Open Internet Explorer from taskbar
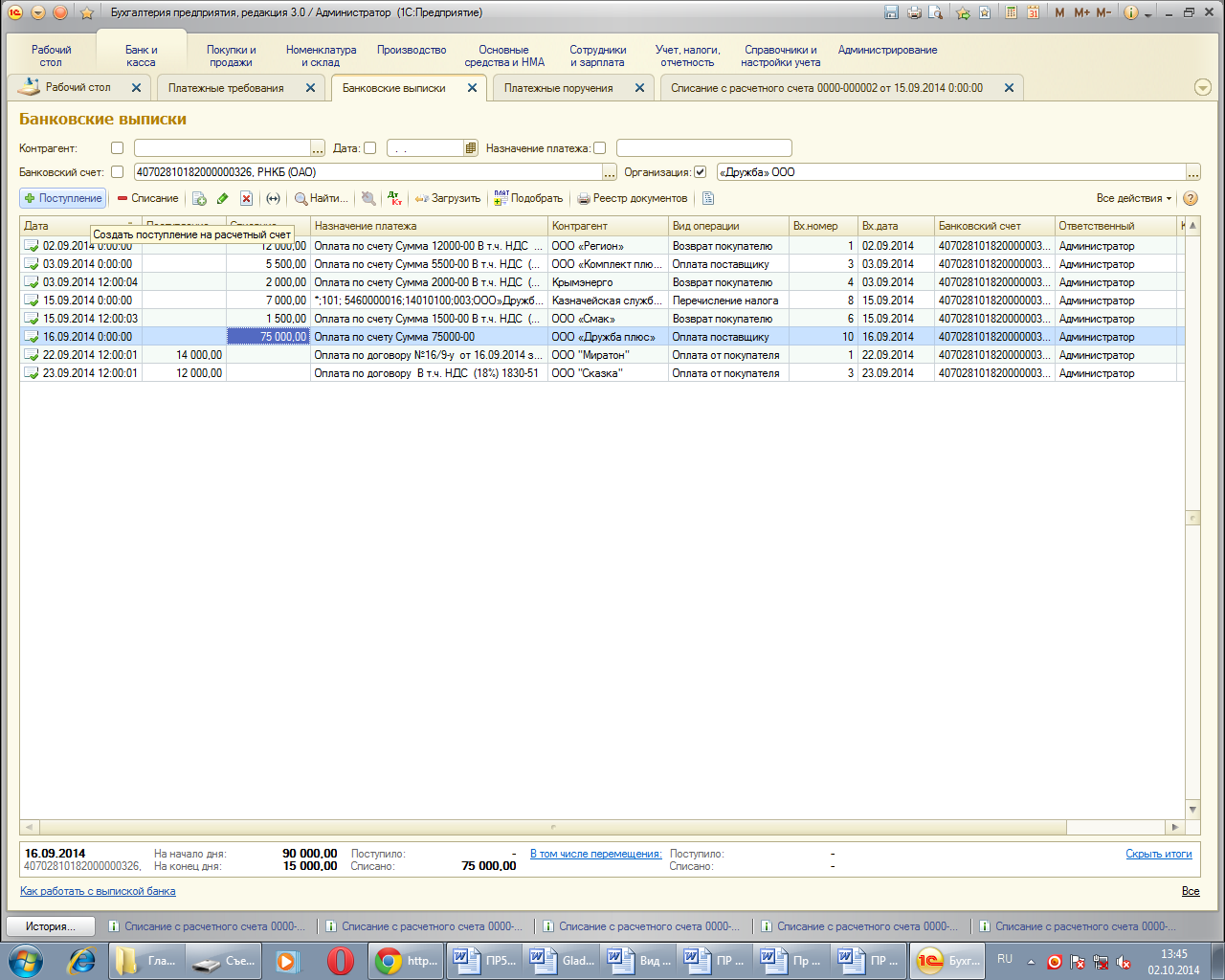1225x980 pixels. coord(81,961)
